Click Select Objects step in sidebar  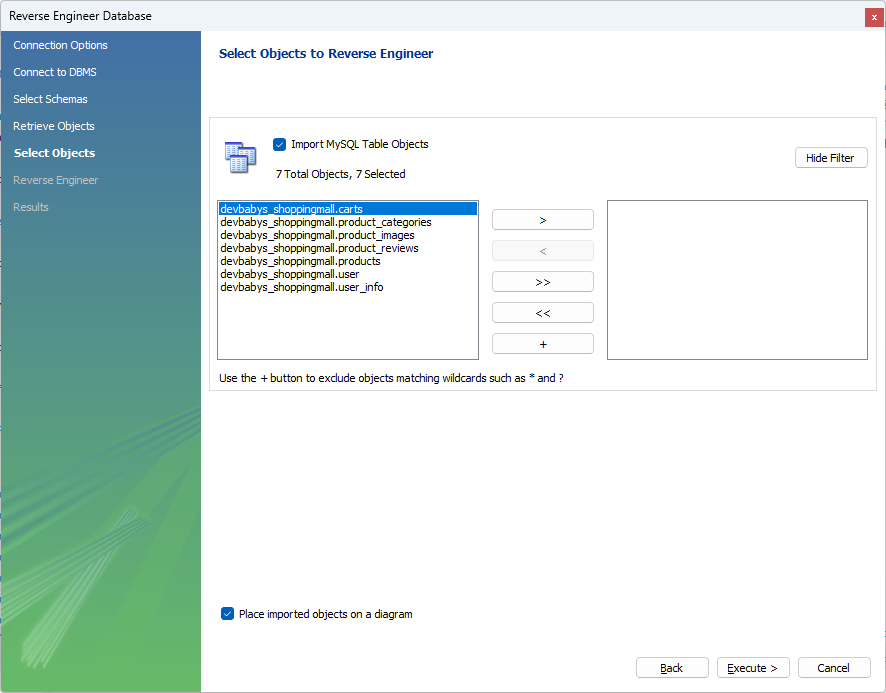54,153
